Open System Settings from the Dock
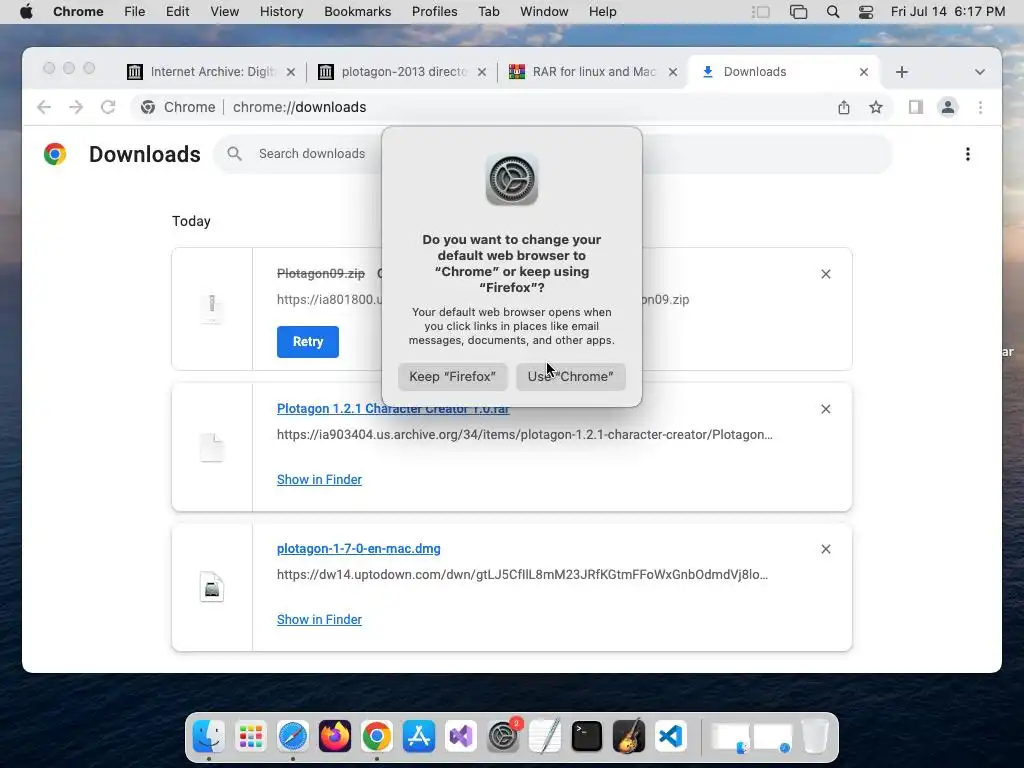The width and height of the screenshot is (1024, 768). pyautogui.click(x=504, y=737)
